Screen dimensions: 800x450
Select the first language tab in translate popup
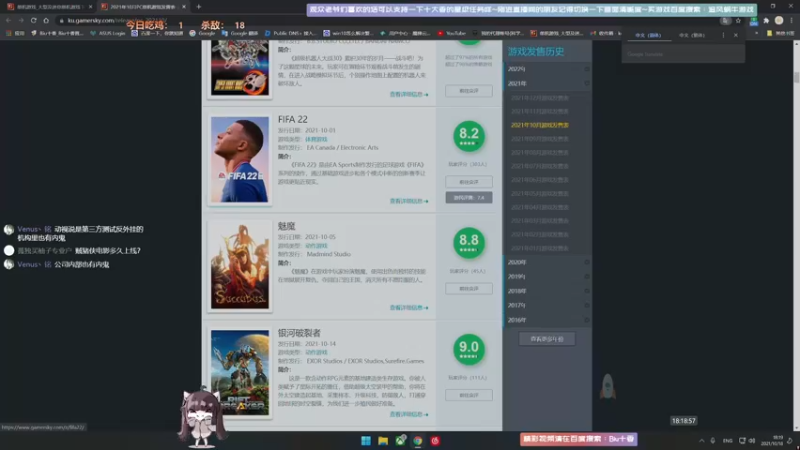click(648, 35)
